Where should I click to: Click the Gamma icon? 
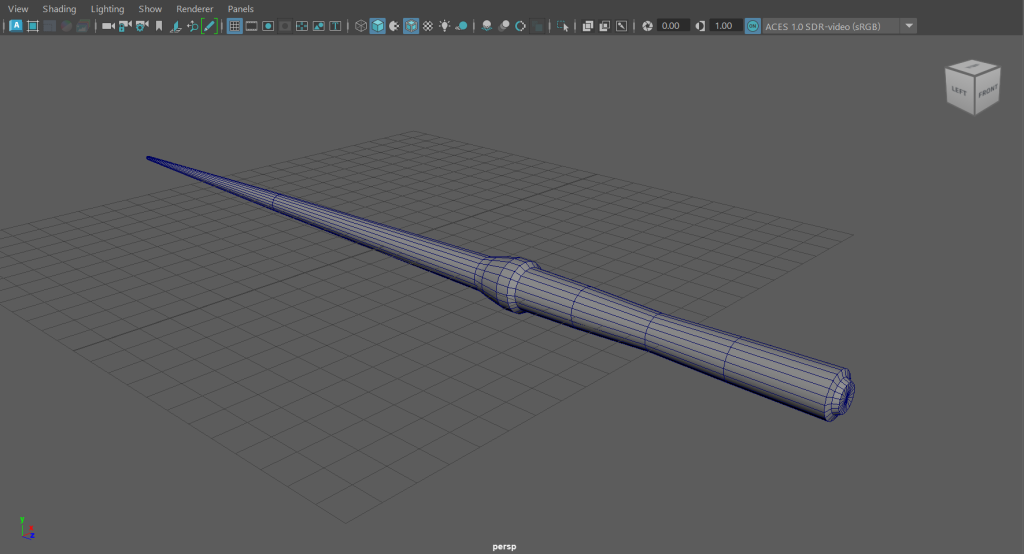[699, 26]
